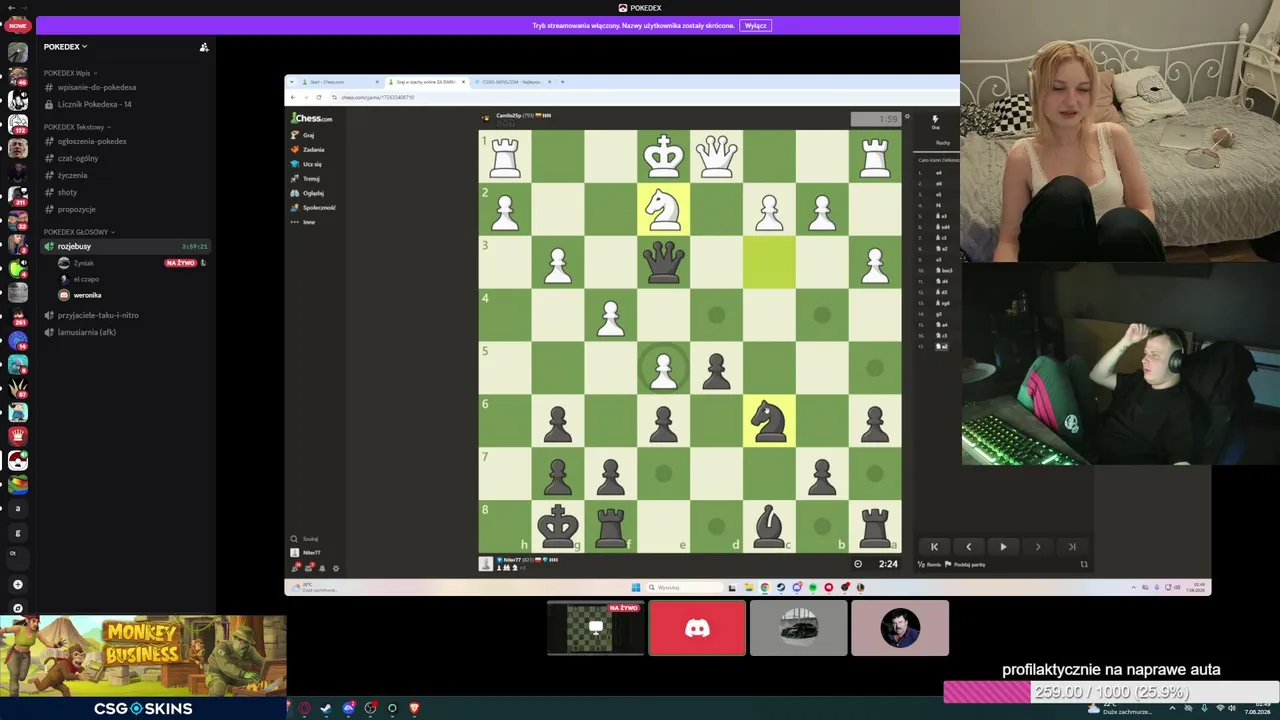Open Oglądaj in the Chess.com sidebar
The height and width of the screenshot is (720, 1280).
[307, 193]
